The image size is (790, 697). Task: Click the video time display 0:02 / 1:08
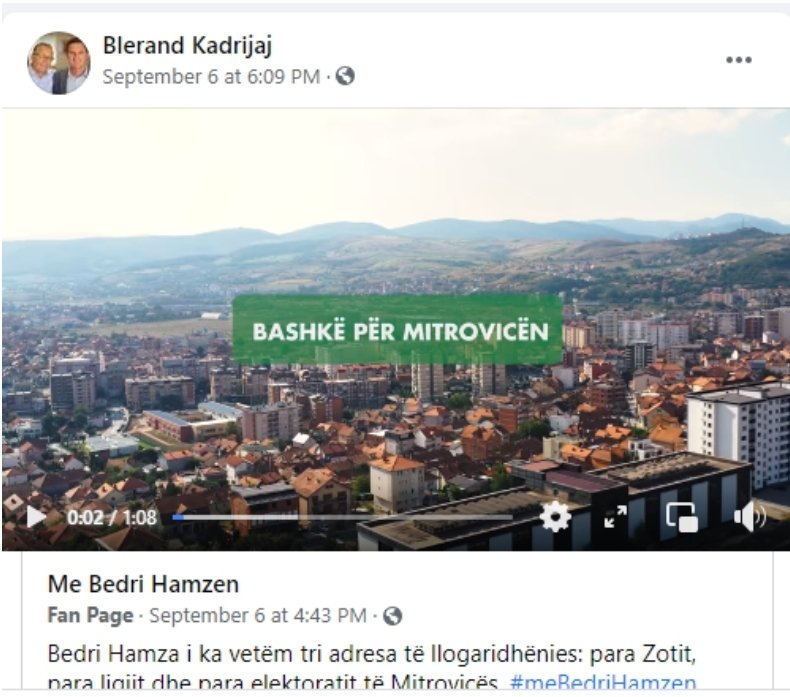(x=111, y=518)
